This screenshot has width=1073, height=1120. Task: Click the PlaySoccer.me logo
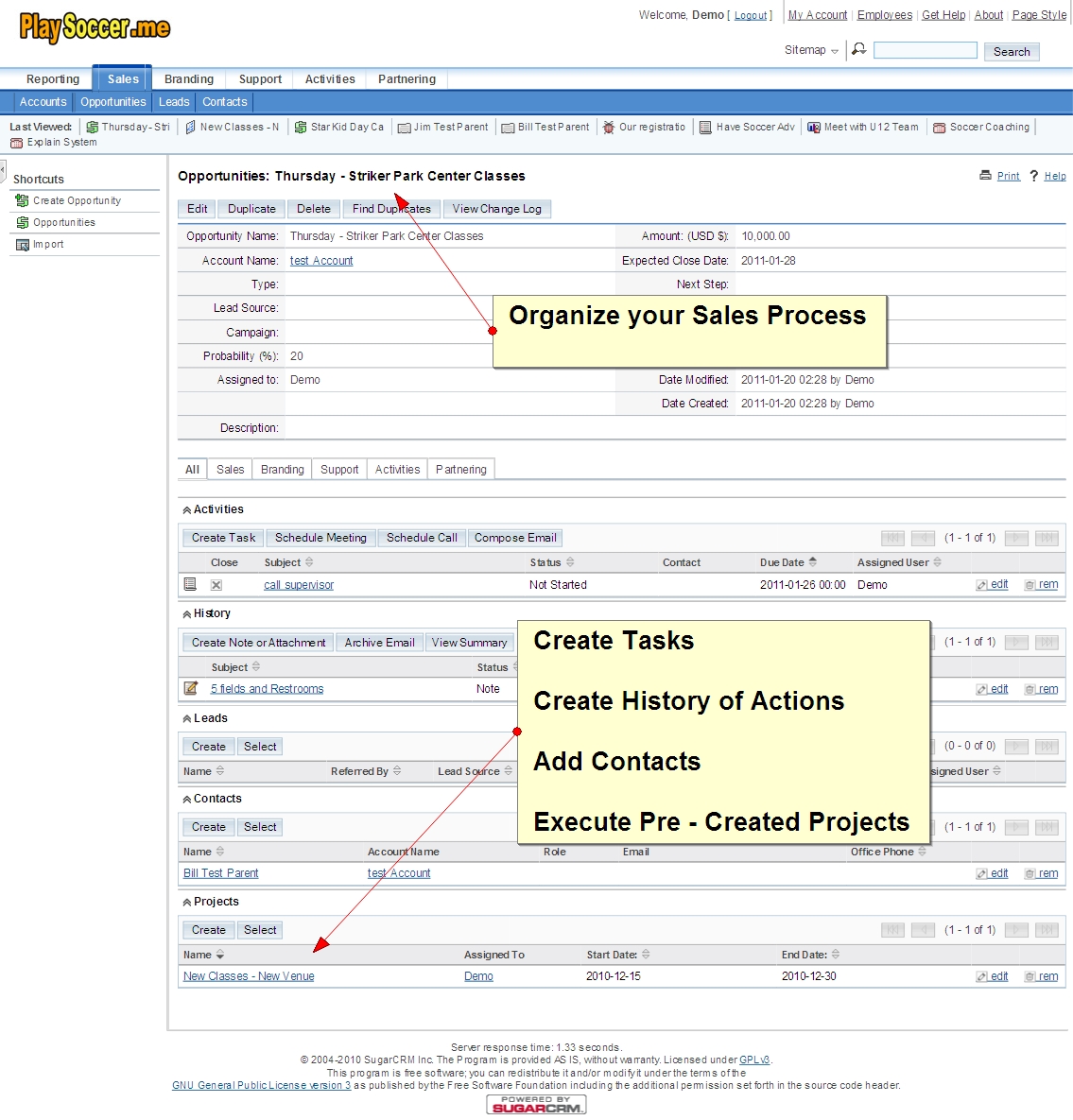(95, 27)
